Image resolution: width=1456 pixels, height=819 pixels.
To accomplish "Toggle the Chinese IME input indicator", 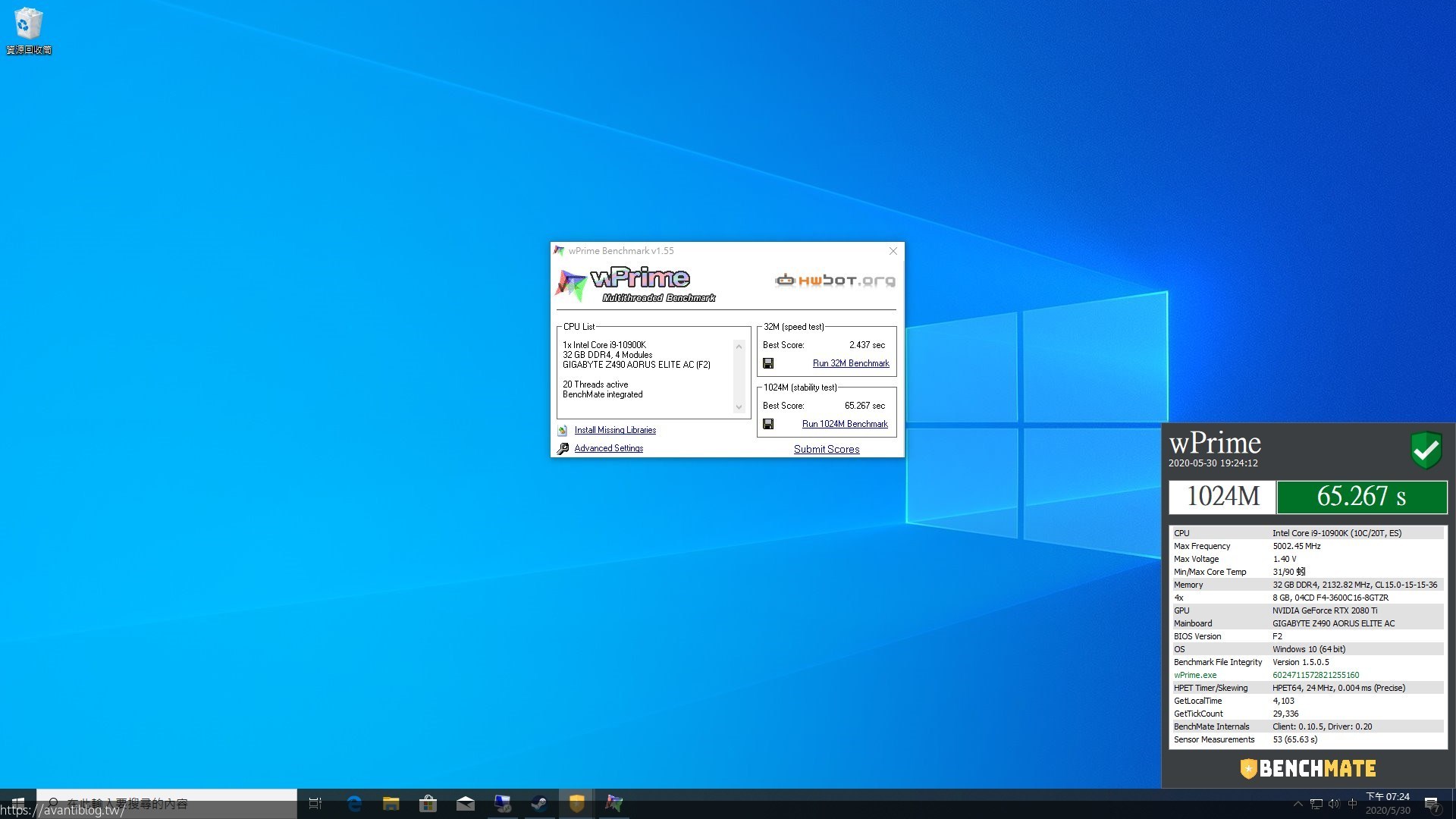I will pos(1352,804).
